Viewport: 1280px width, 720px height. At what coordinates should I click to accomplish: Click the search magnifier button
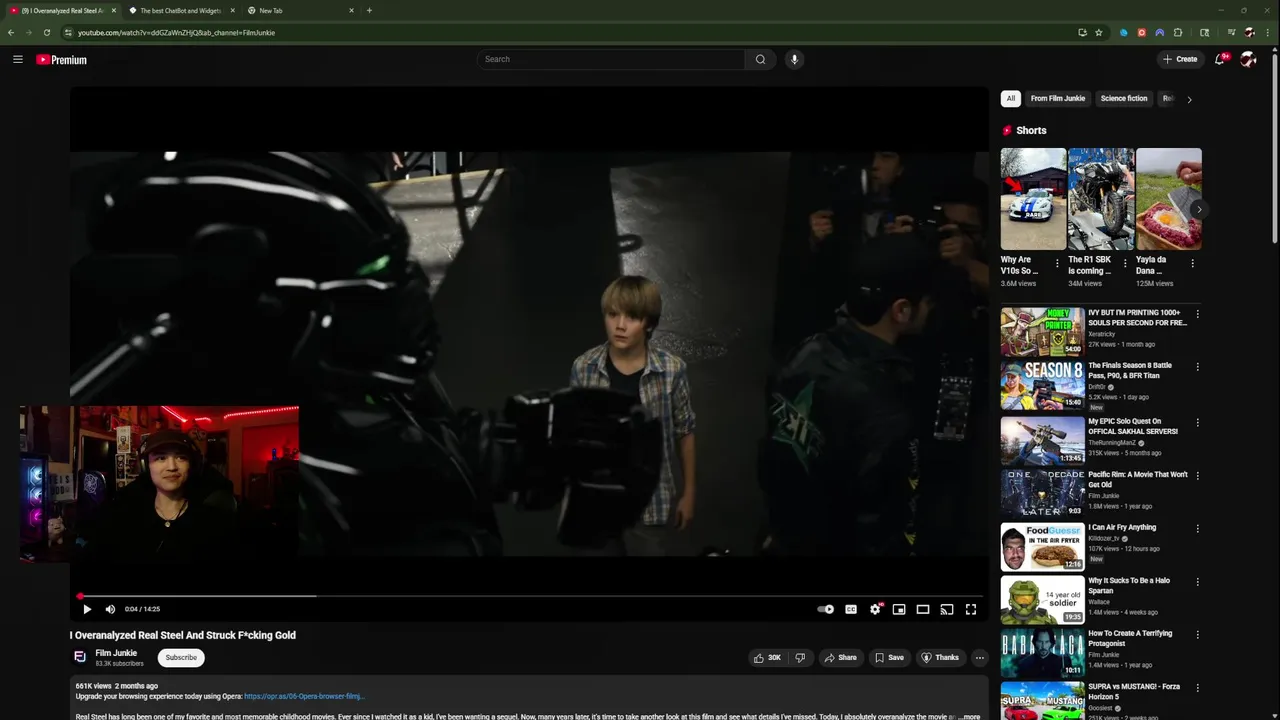(x=760, y=59)
